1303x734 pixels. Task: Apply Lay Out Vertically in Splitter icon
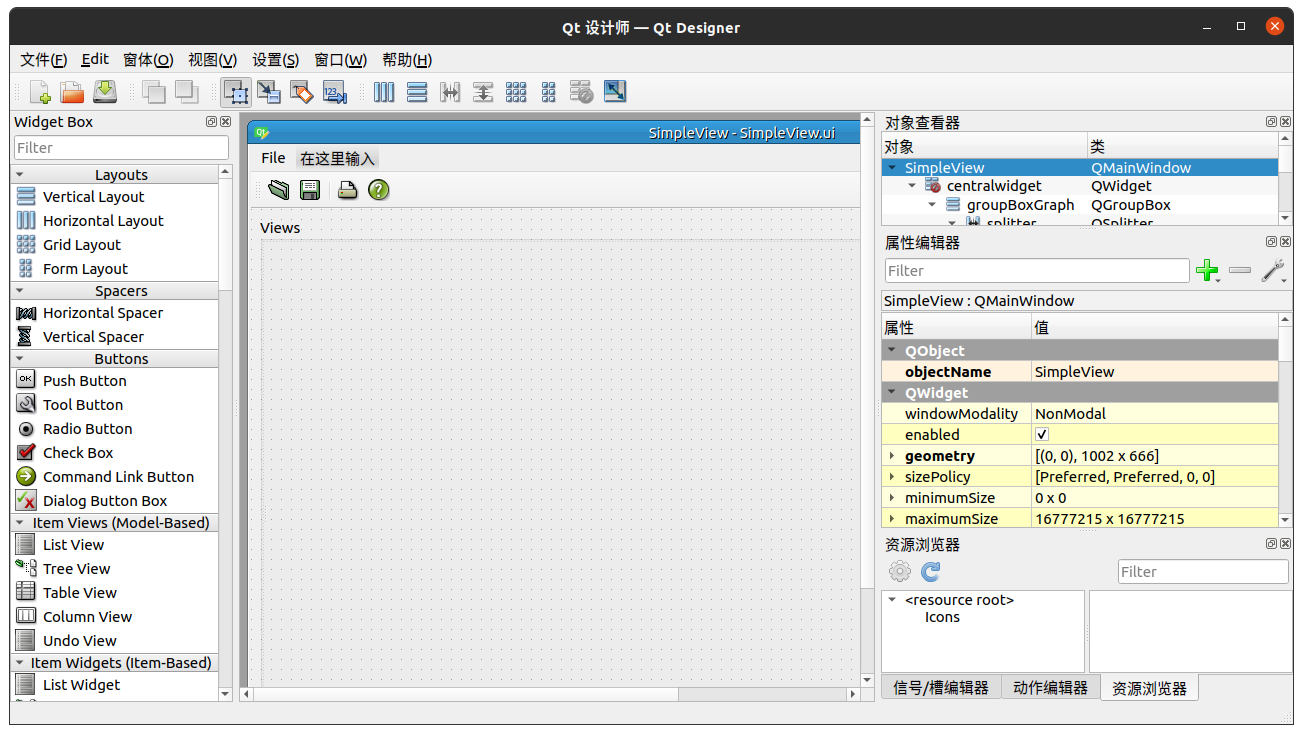[483, 92]
